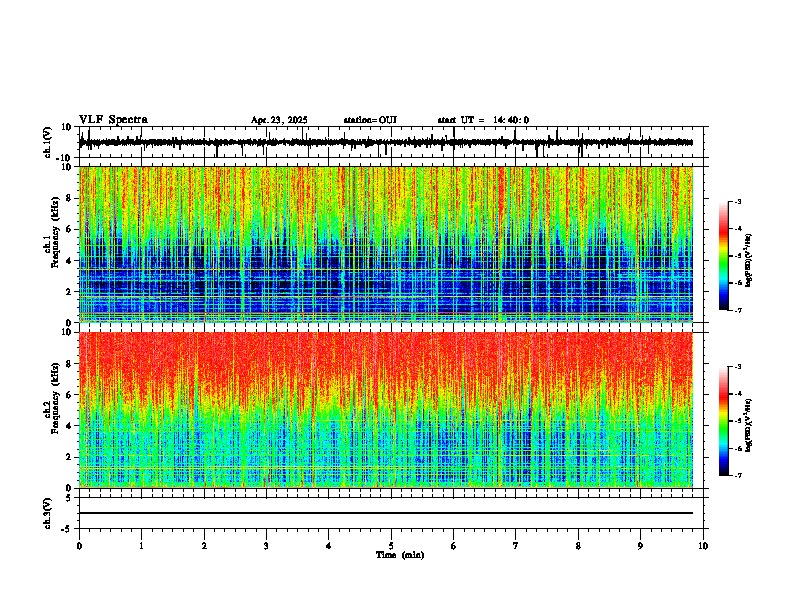Click the "ch.3(V)" axis label
The image size is (792, 612).
(x=48, y=514)
